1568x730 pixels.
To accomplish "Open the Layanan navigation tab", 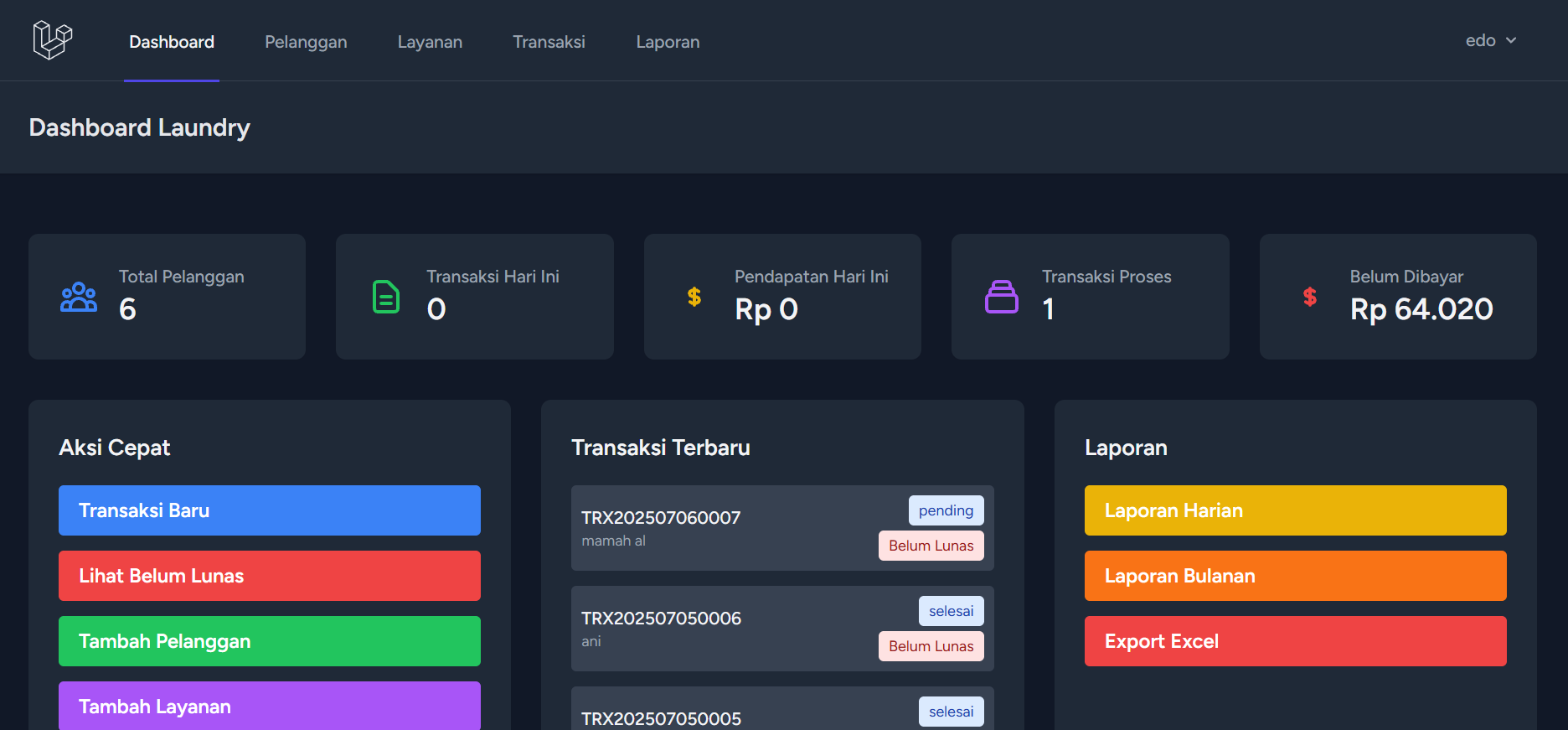I will [430, 42].
